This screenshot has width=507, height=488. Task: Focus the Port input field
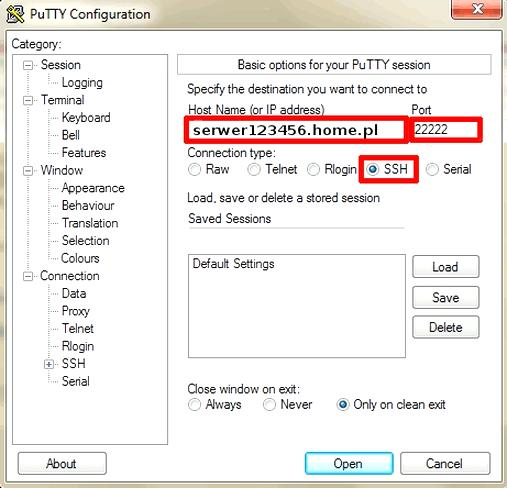click(x=446, y=130)
